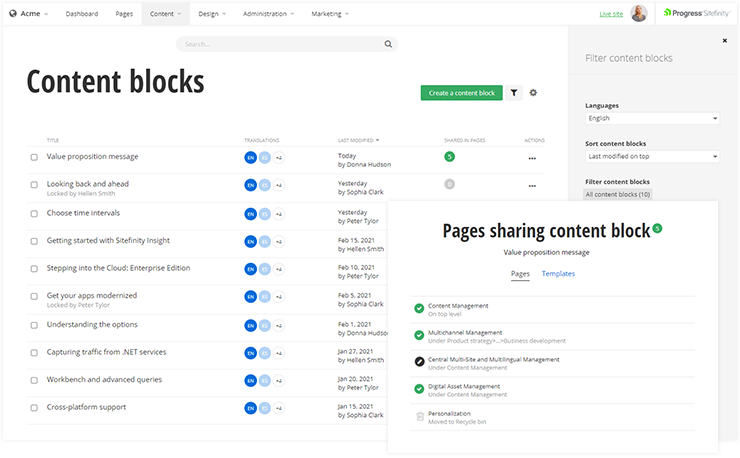Expand the Sort content blocks dropdown
The height and width of the screenshot is (458, 740).
(651, 156)
